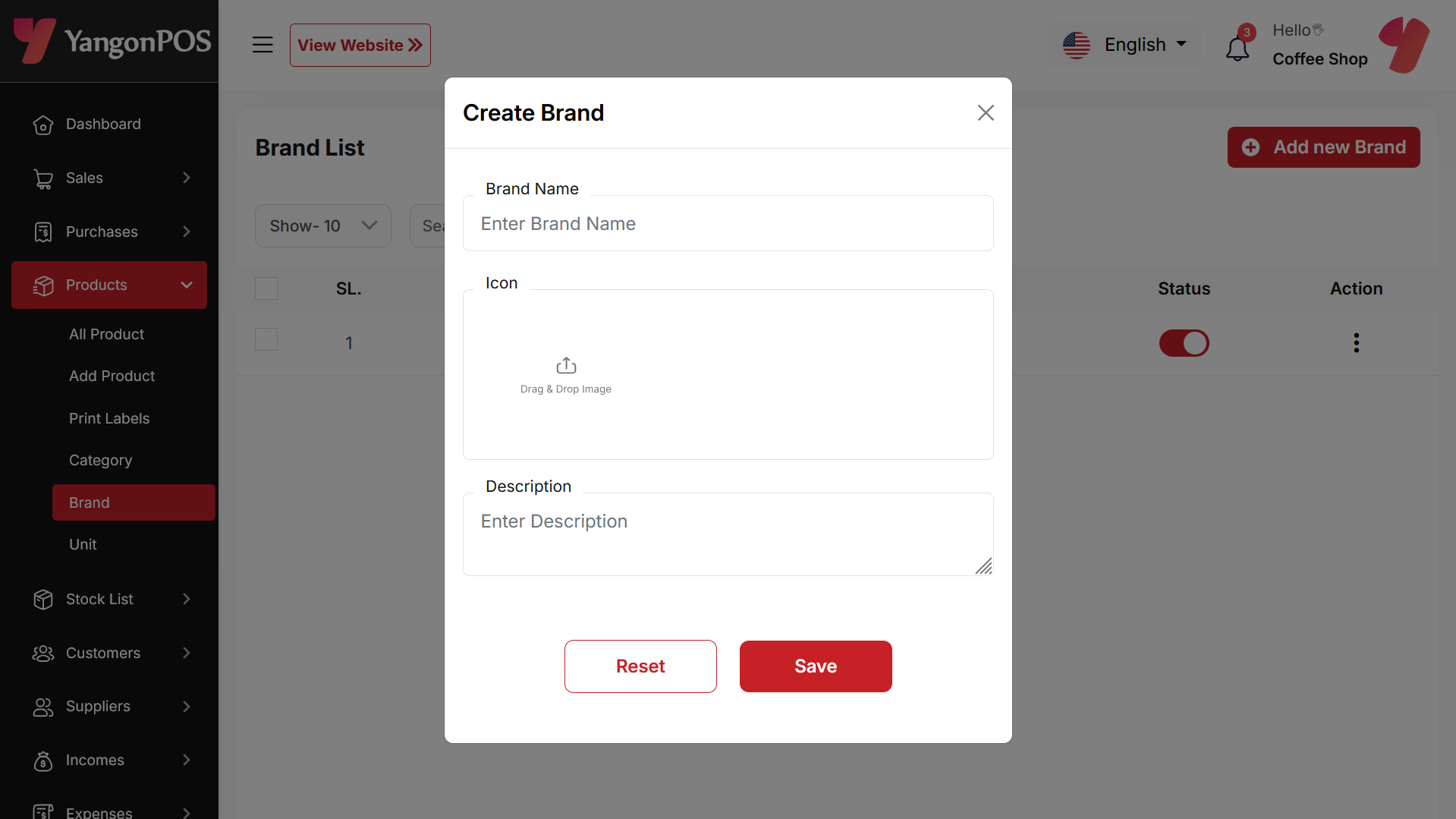Open the Show- 10 entries dropdown
1456x819 pixels.
pos(323,226)
